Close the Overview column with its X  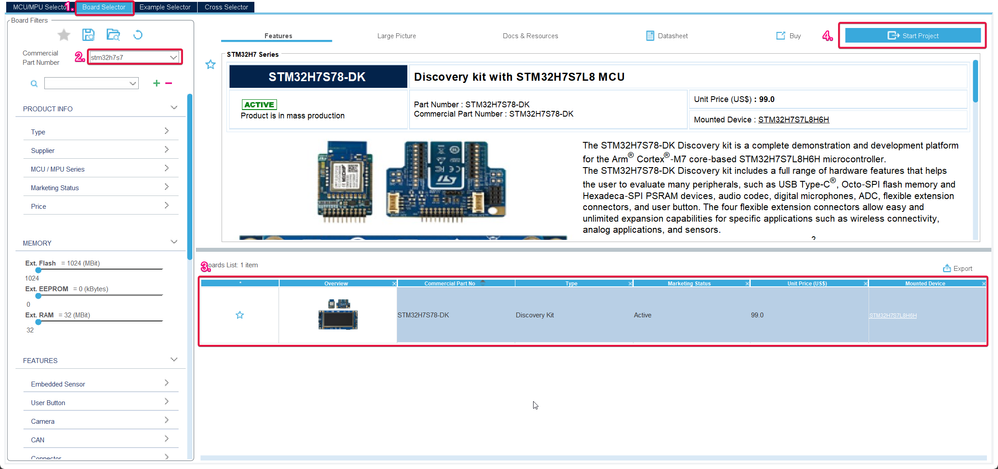(x=394, y=283)
